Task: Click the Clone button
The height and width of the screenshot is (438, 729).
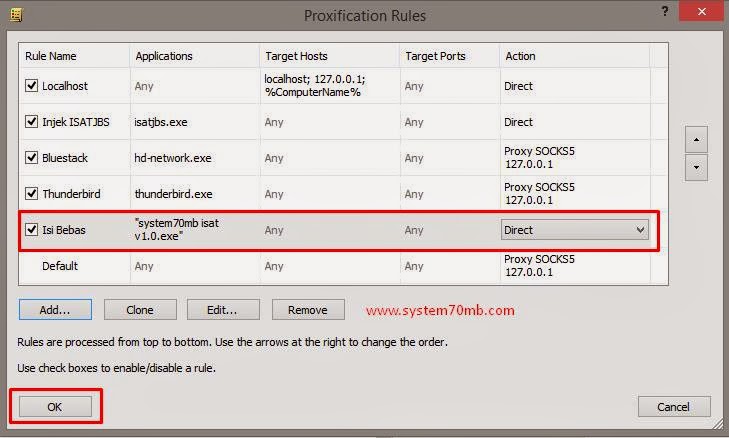Action: pos(140,310)
